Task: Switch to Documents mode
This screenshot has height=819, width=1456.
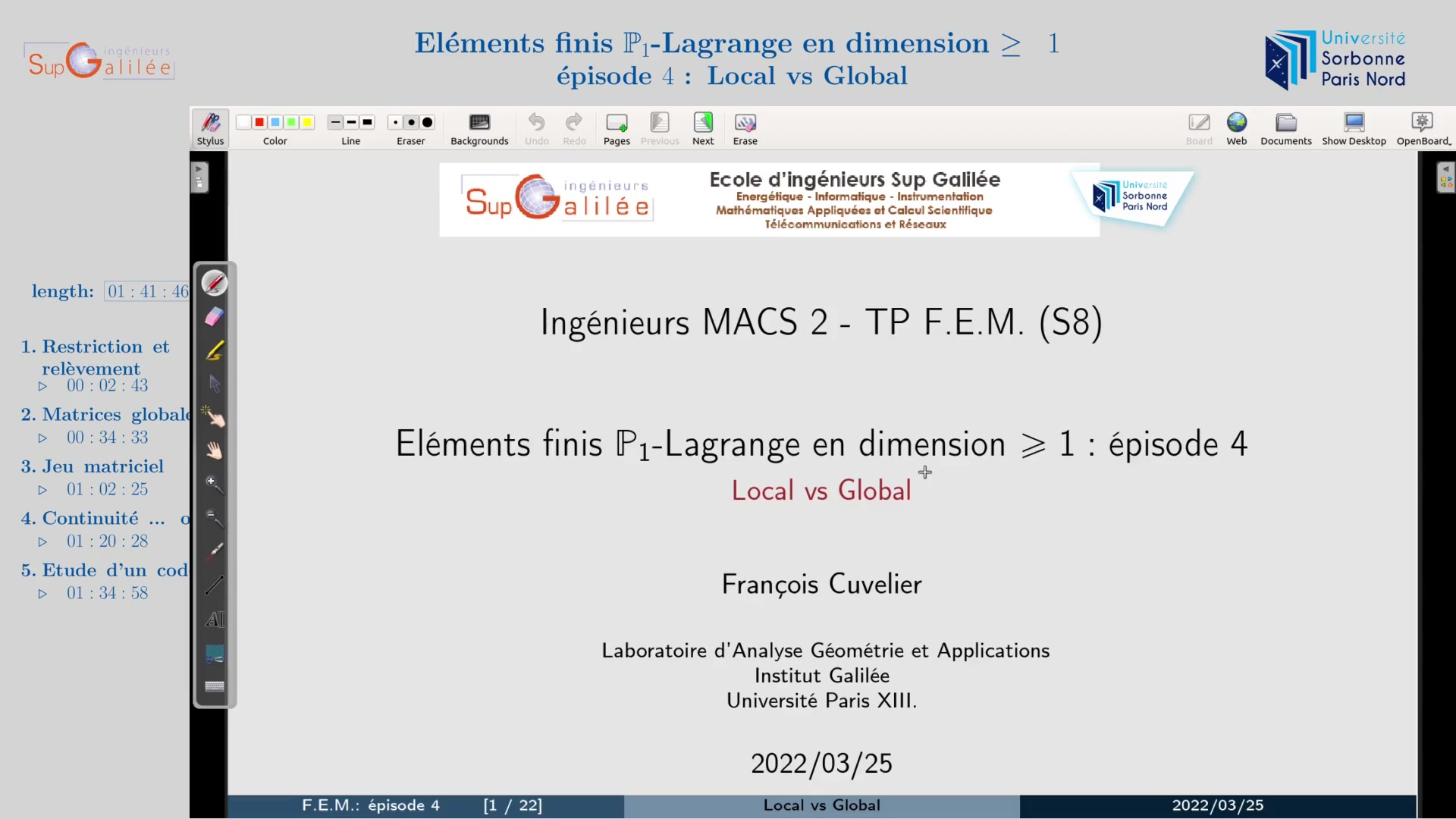Action: point(1286,129)
